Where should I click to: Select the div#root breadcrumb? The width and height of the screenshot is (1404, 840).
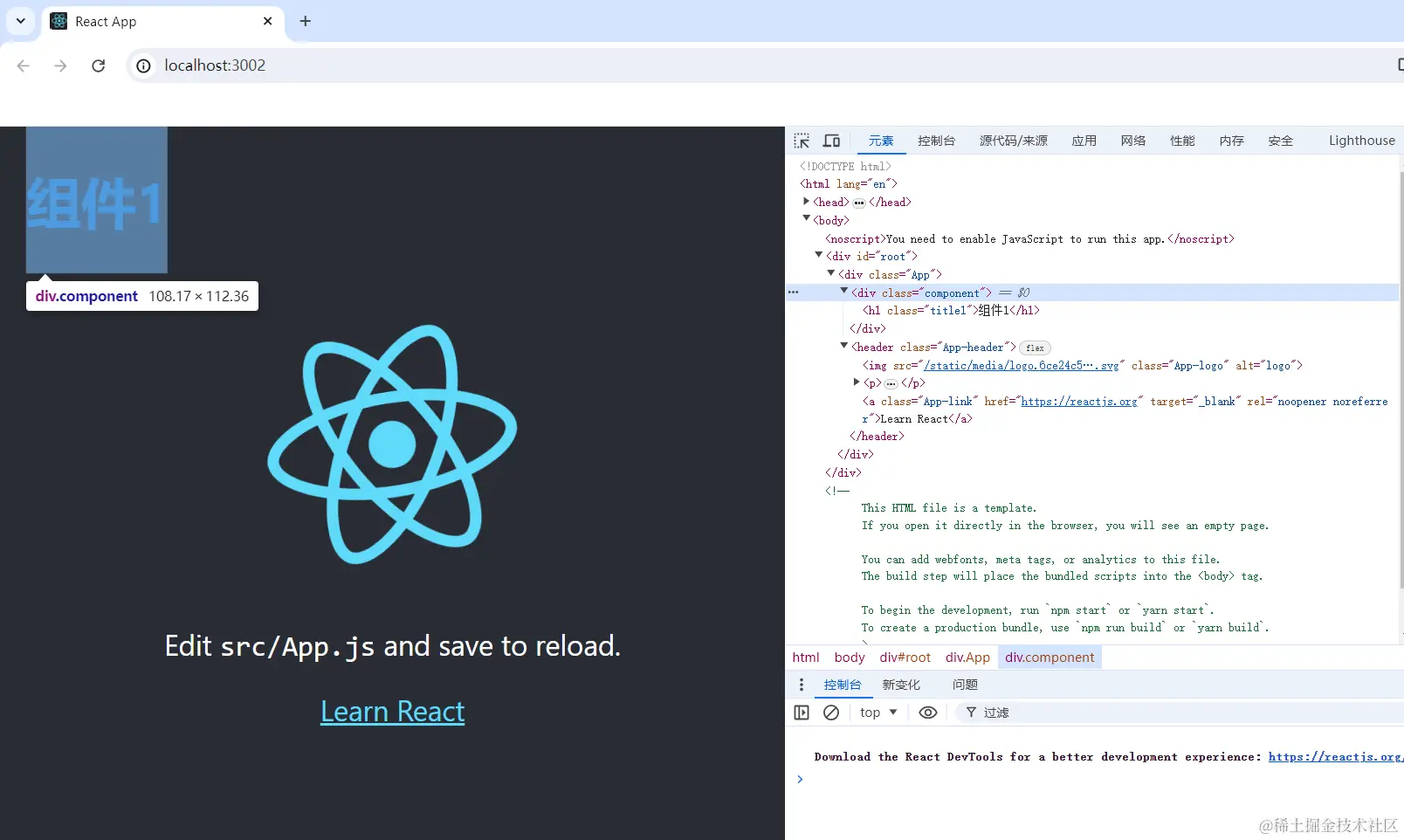[905, 658]
